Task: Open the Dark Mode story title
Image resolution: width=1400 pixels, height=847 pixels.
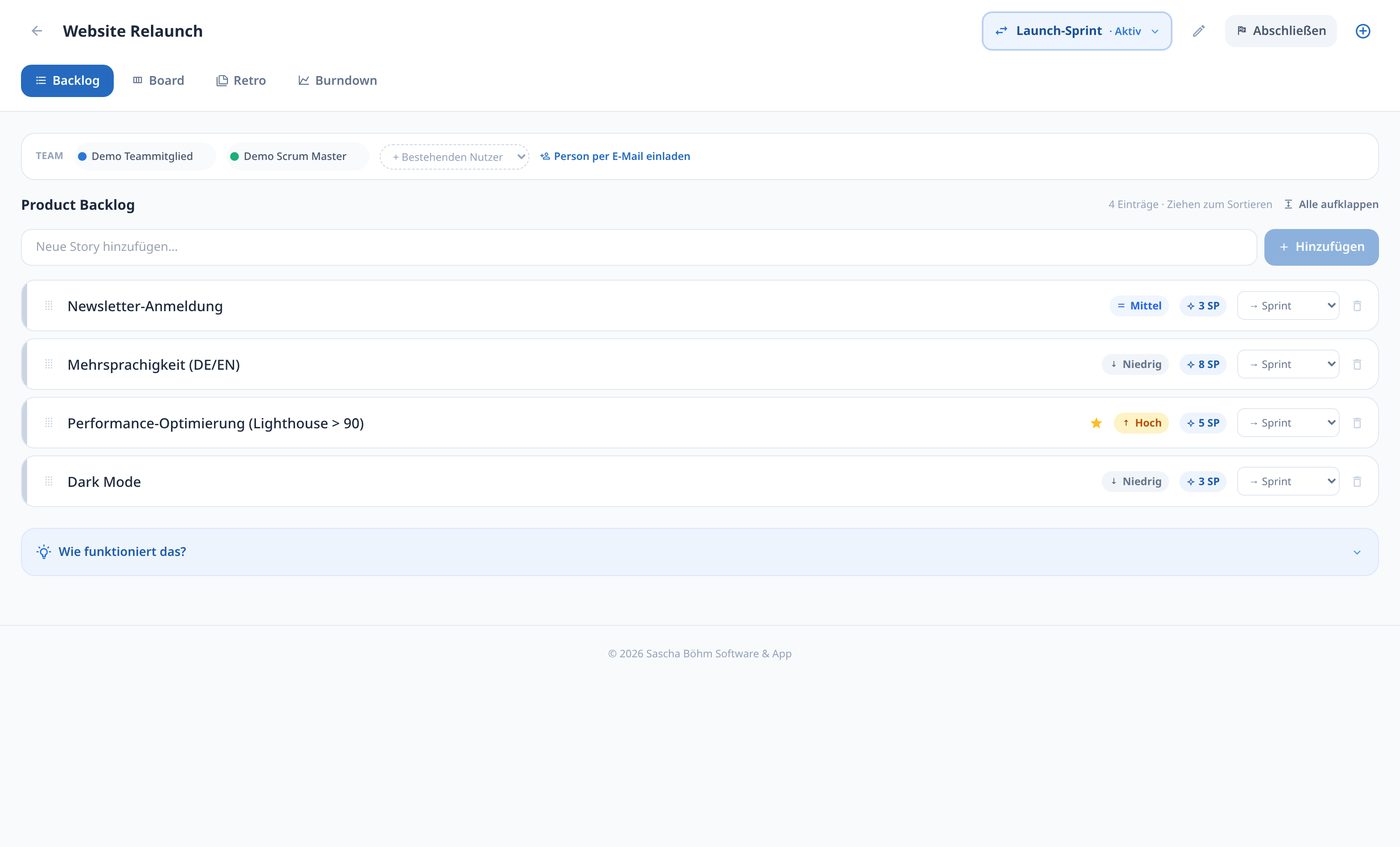Action: (104, 482)
